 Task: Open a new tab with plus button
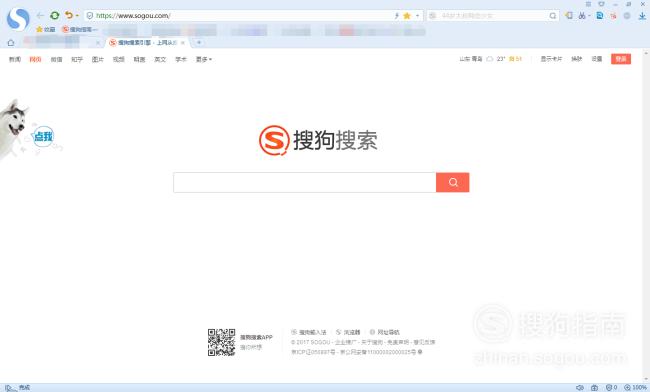(199, 42)
